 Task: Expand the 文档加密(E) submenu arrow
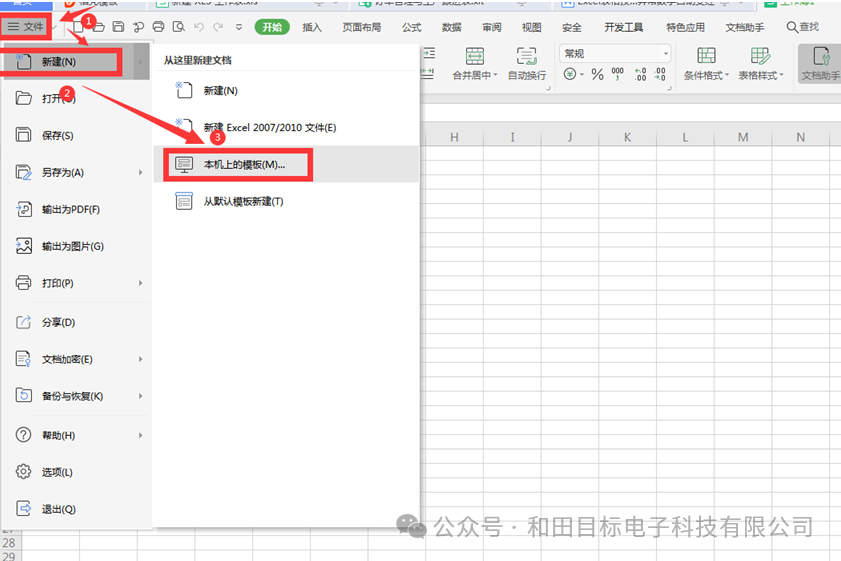click(x=141, y=359)
